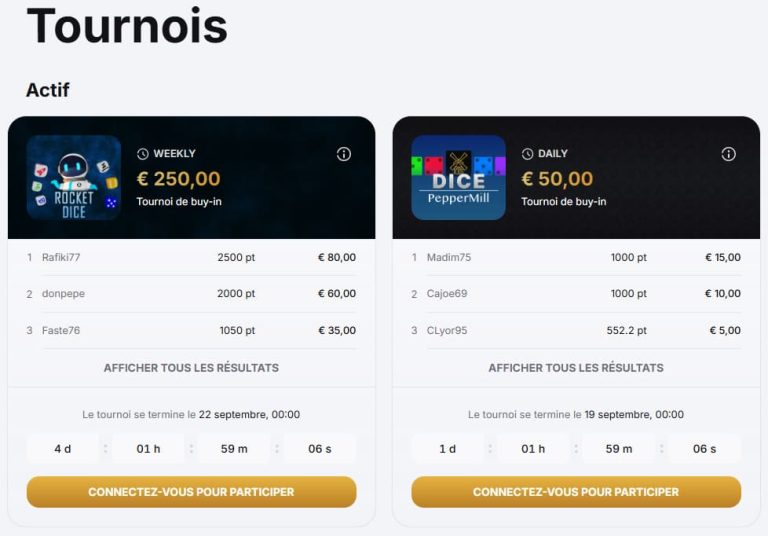Click the € 50,00 prize amount

[557, 179]
